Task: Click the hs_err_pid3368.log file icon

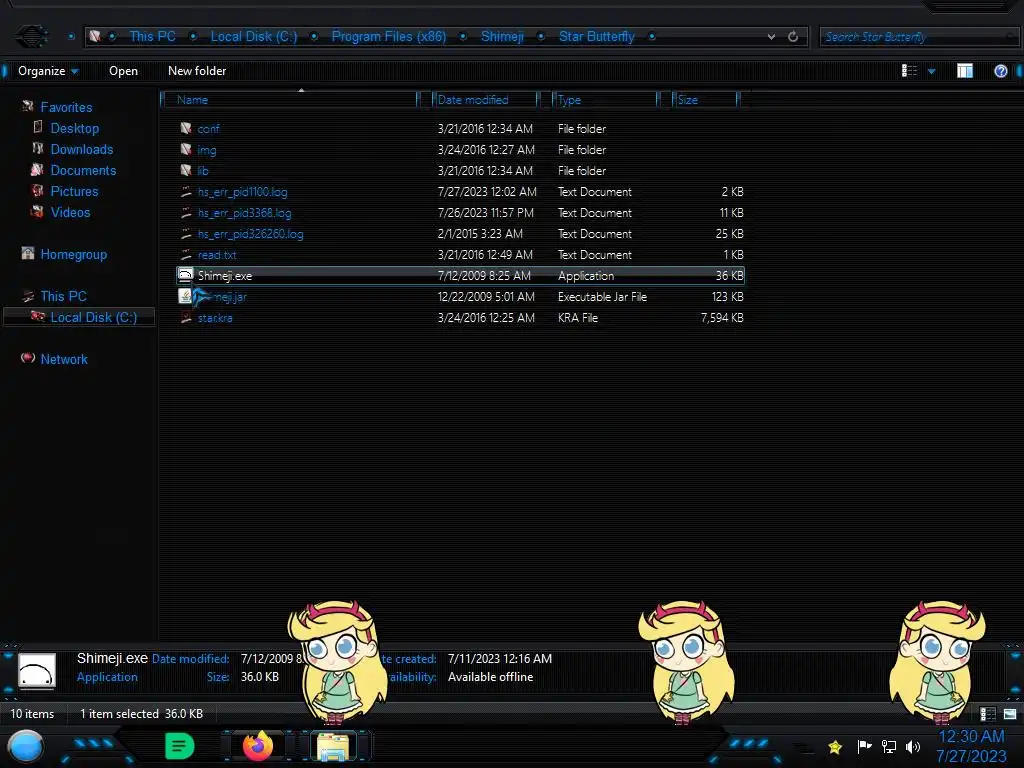Action: pyautogui.click(x=186, y=213)
